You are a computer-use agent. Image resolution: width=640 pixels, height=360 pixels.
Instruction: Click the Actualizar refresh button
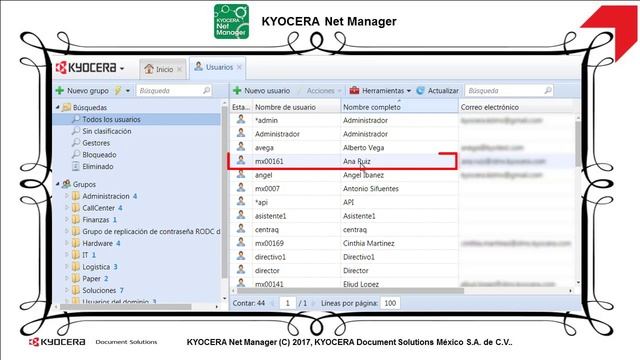pos(437,91)
